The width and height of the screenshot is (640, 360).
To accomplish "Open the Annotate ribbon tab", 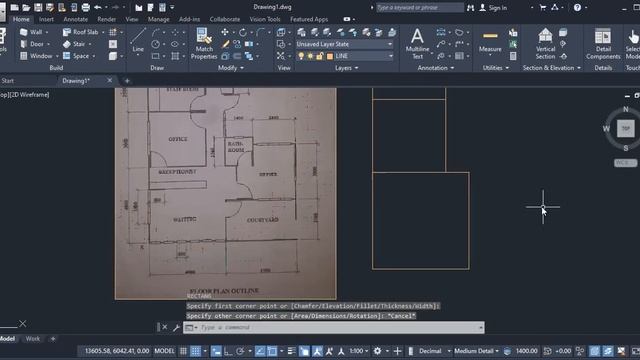I will 76,19.
